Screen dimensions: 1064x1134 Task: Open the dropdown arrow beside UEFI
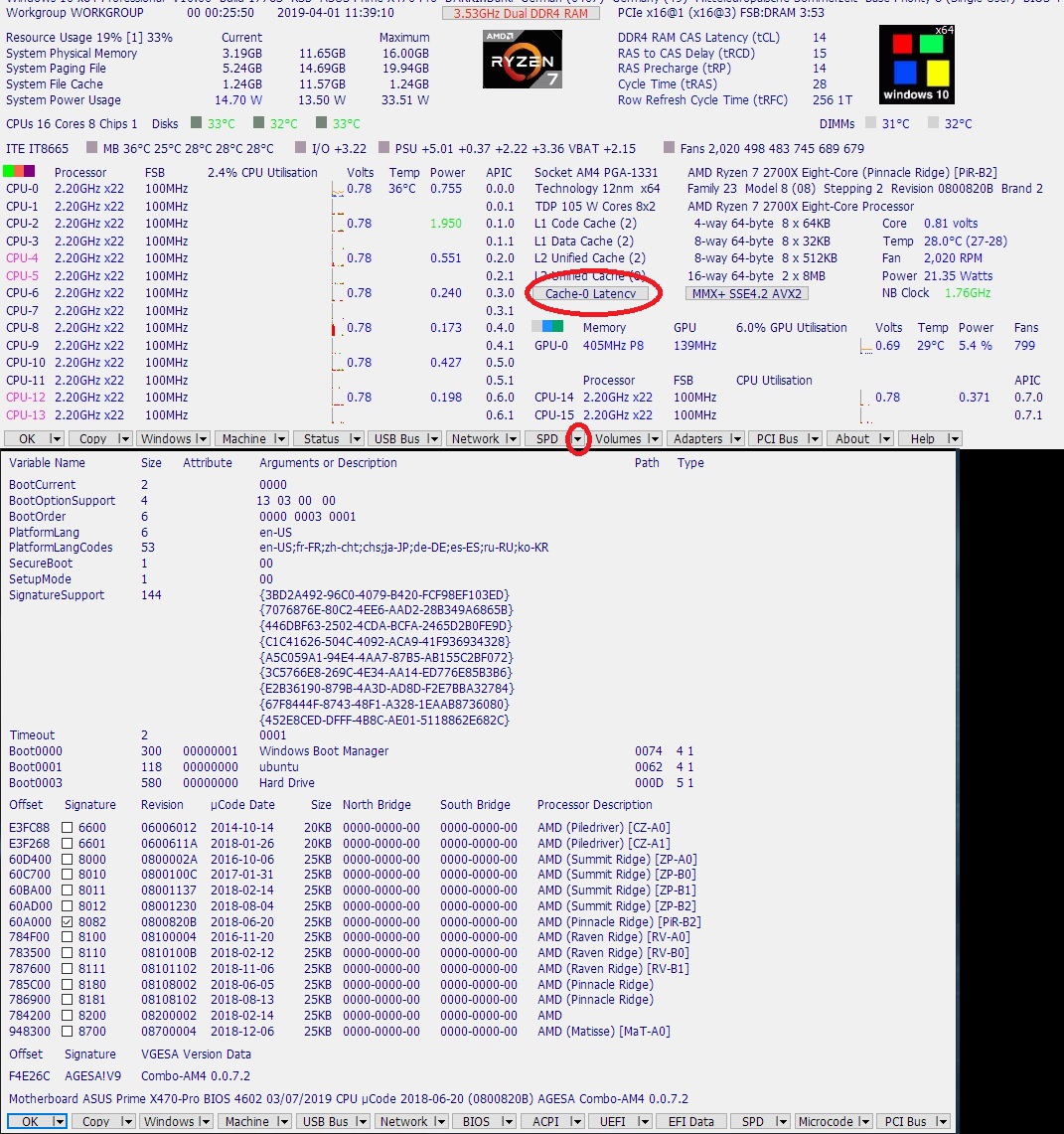(644, 1121)
